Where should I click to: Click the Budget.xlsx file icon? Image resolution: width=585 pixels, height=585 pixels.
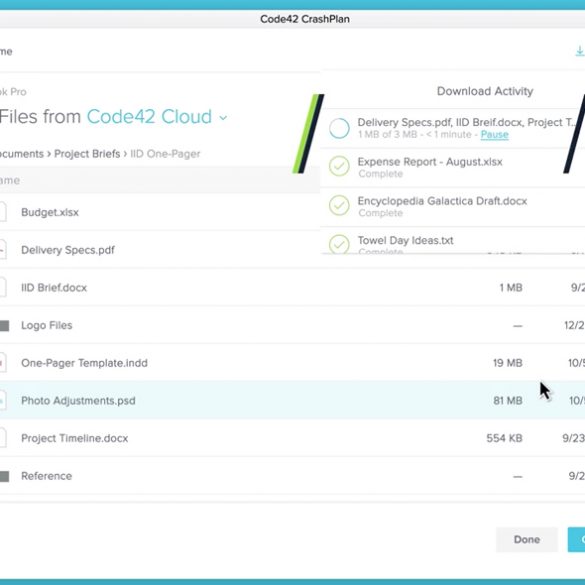[x=3, y=212]
